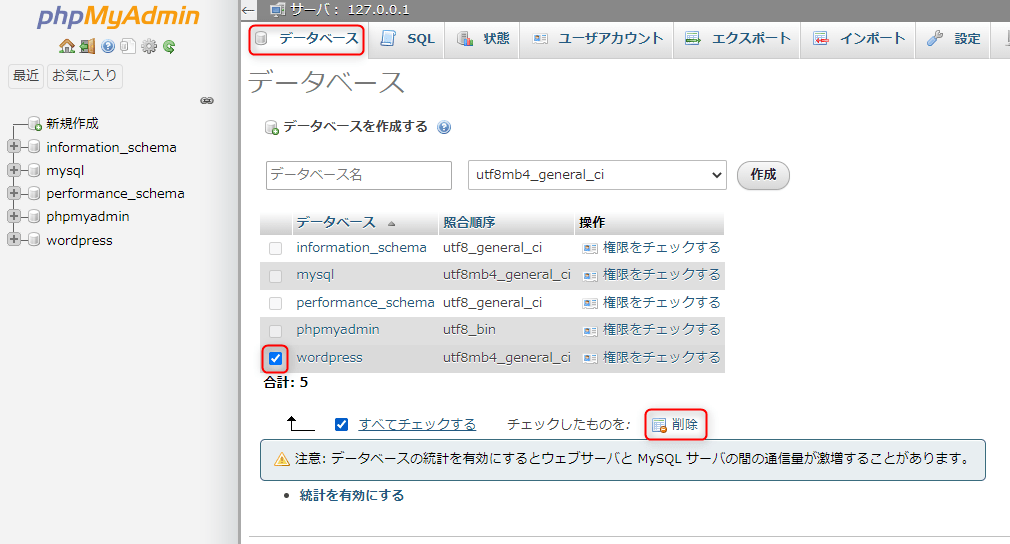1010x544 pixels.
Task: Click the お気に入り button in sidebar
Action: (84, 76)
